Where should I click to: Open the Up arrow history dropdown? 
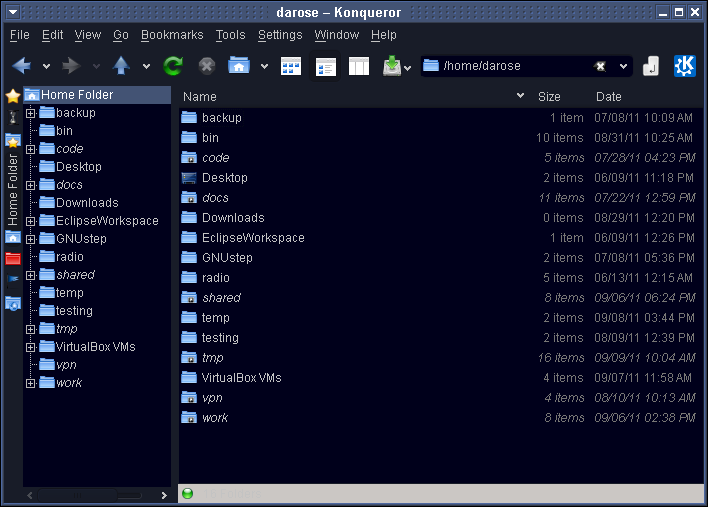click(146, 66)
